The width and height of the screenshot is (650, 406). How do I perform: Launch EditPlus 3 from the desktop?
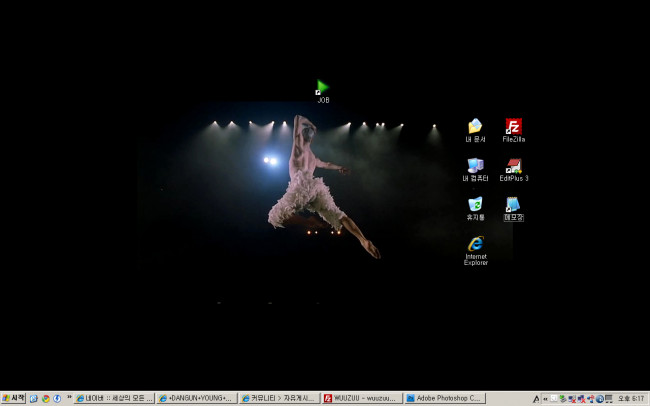[513, 166]
